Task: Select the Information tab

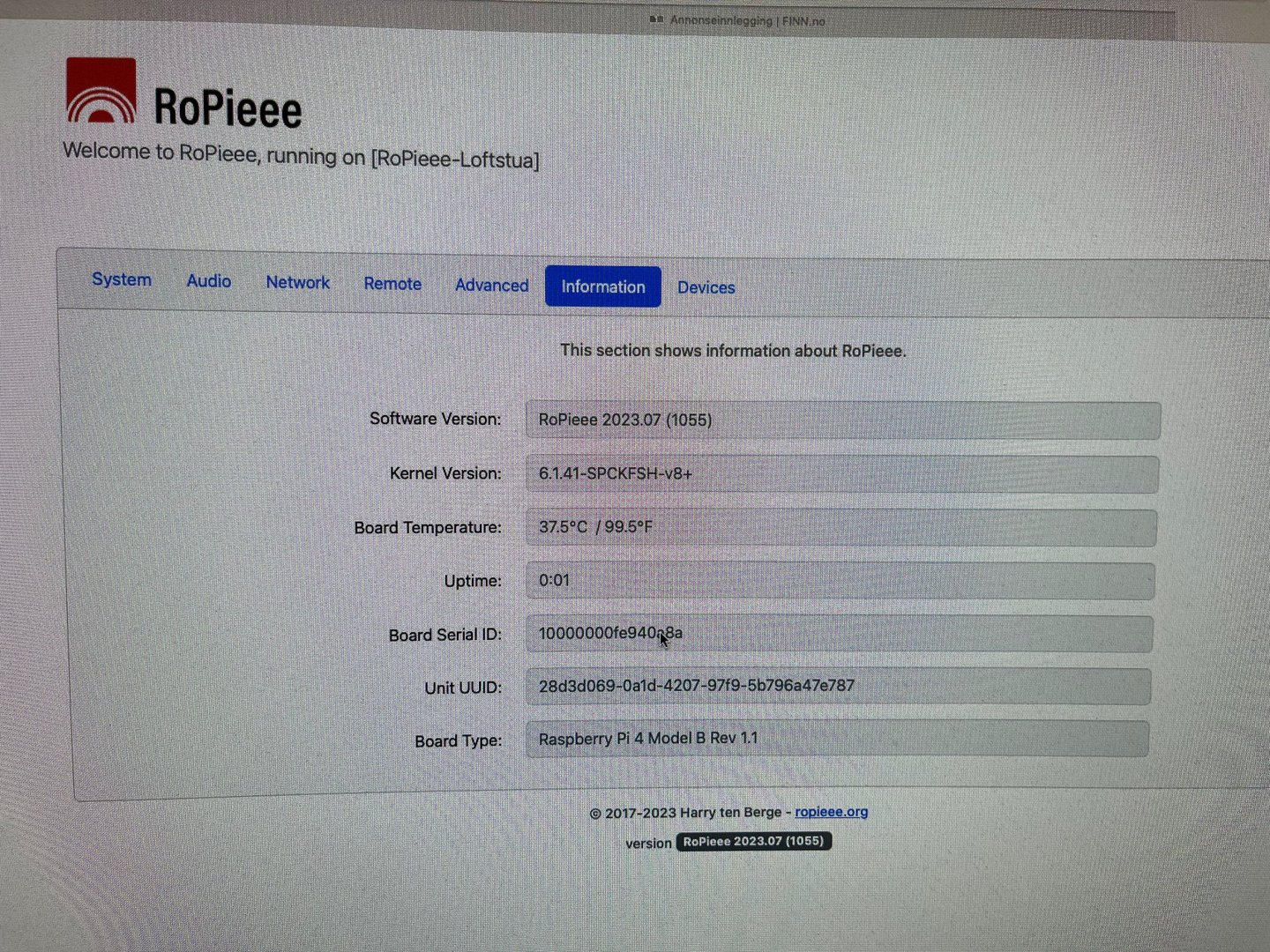Action: pyautogui.click(x=603, y=286)
